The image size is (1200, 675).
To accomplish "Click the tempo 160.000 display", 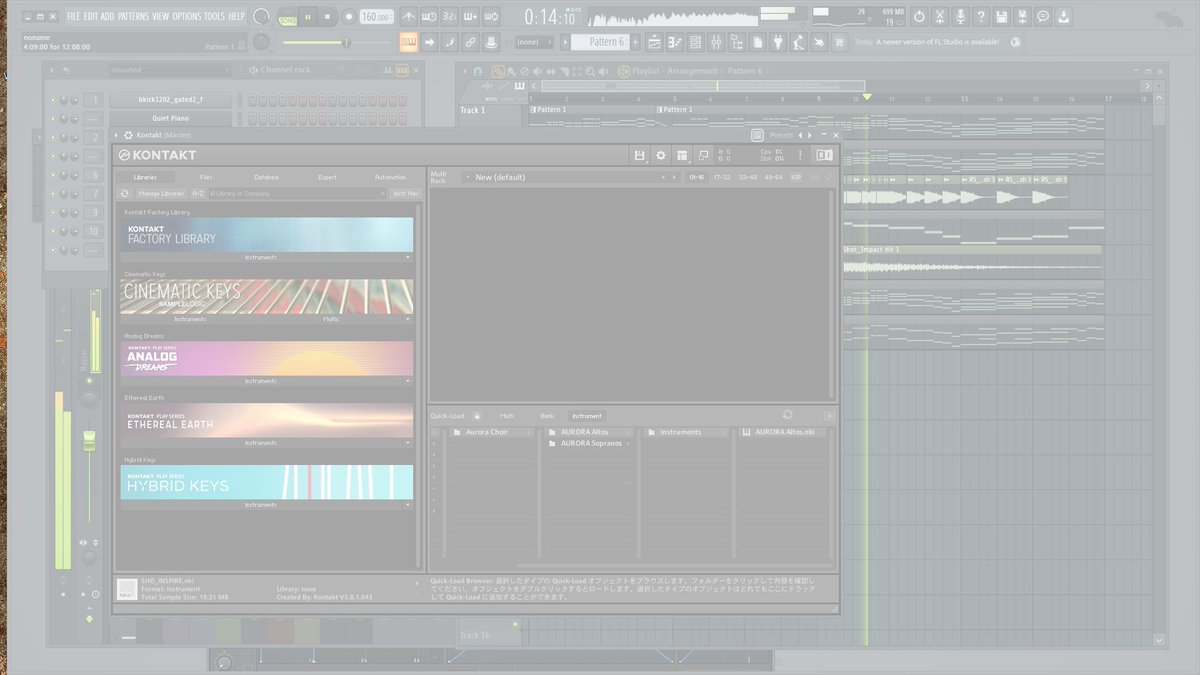I will pyautogui.click(x=376, y=17).
